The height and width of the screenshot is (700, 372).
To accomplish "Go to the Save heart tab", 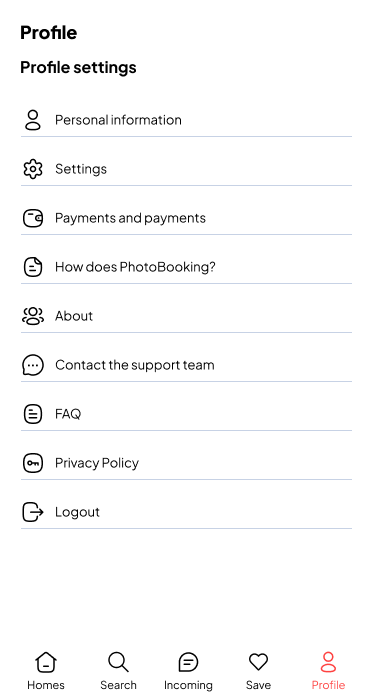I will [258, 671].
